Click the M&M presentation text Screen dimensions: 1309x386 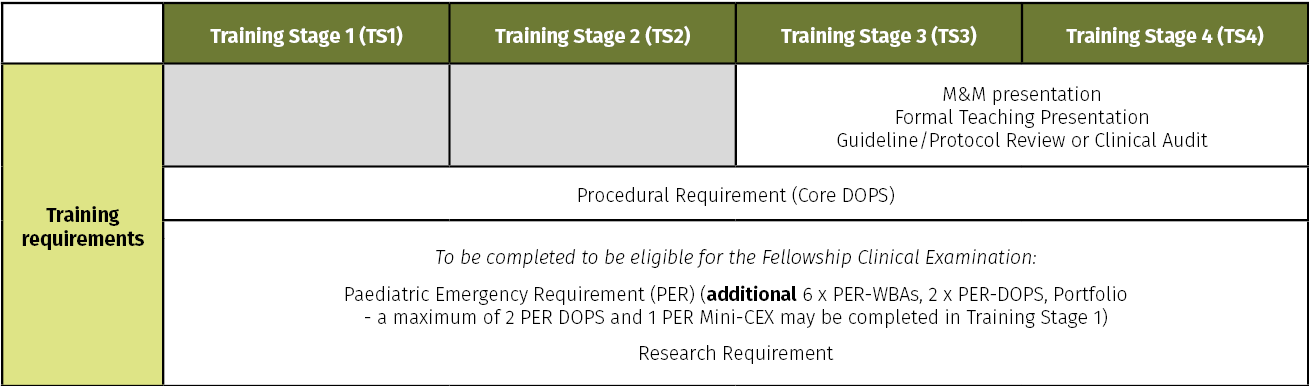(1021, 95)
